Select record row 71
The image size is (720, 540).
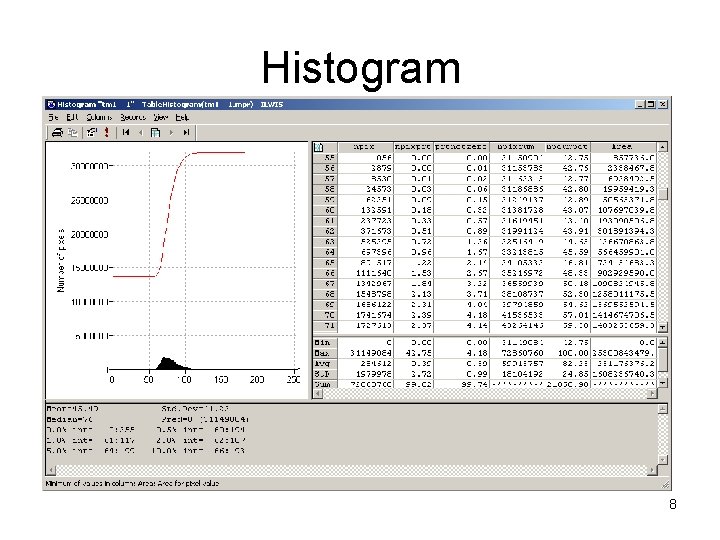tap(325, 326)
